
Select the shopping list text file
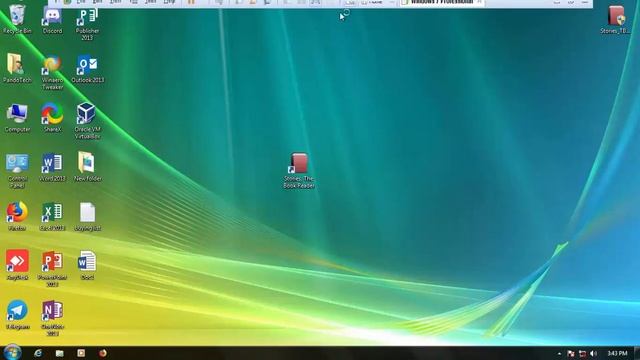(87, 216)
